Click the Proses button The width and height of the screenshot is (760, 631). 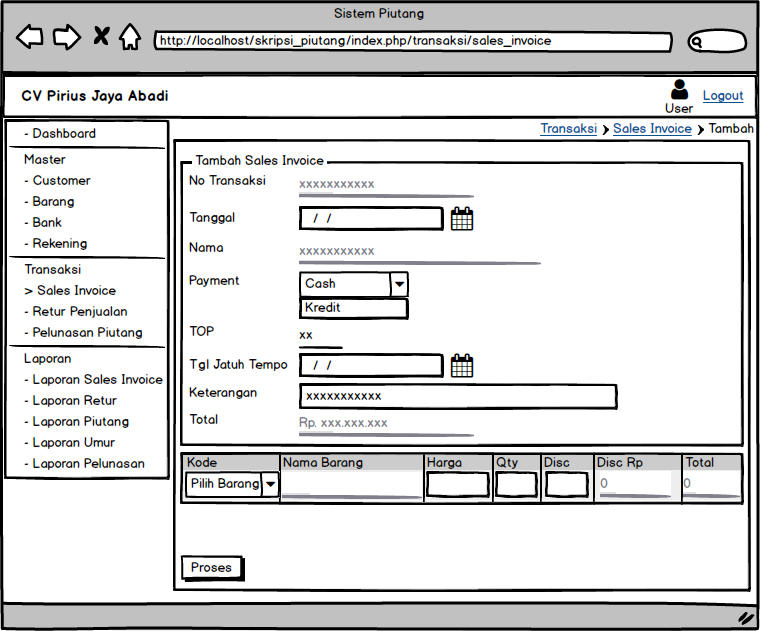point(212,568)
